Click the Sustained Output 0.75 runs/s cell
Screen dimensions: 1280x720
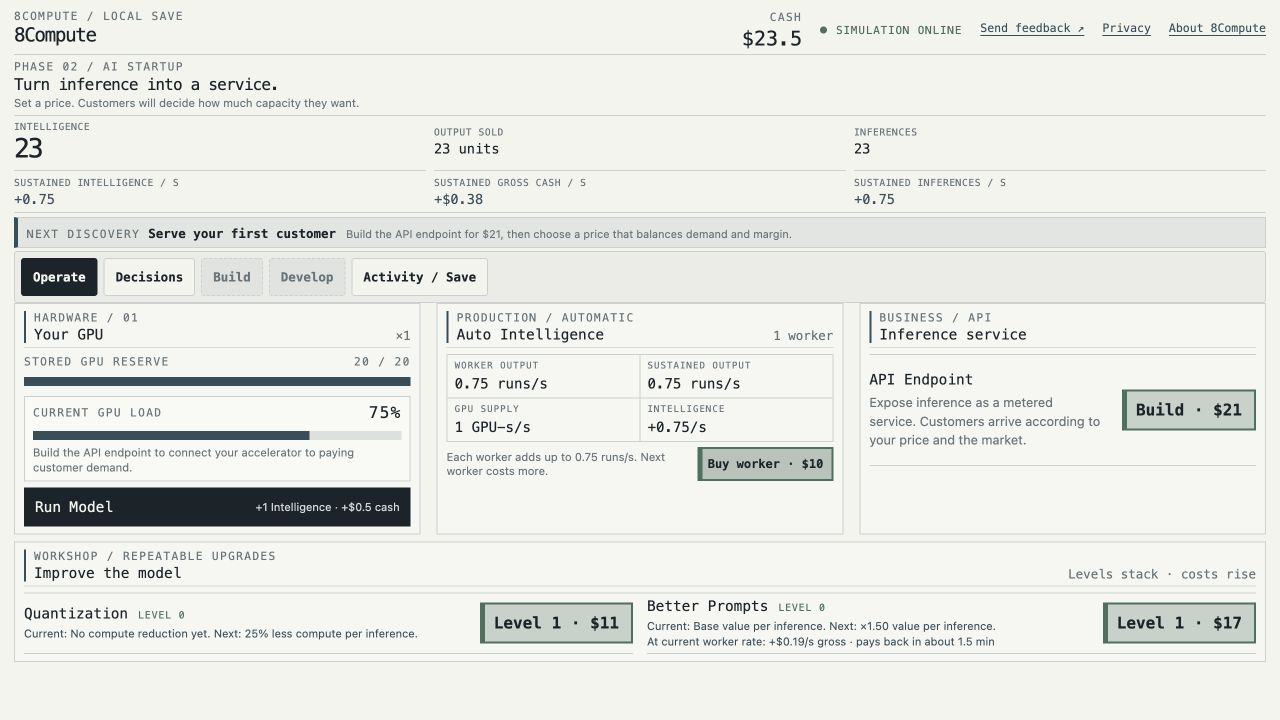(736, 376)
